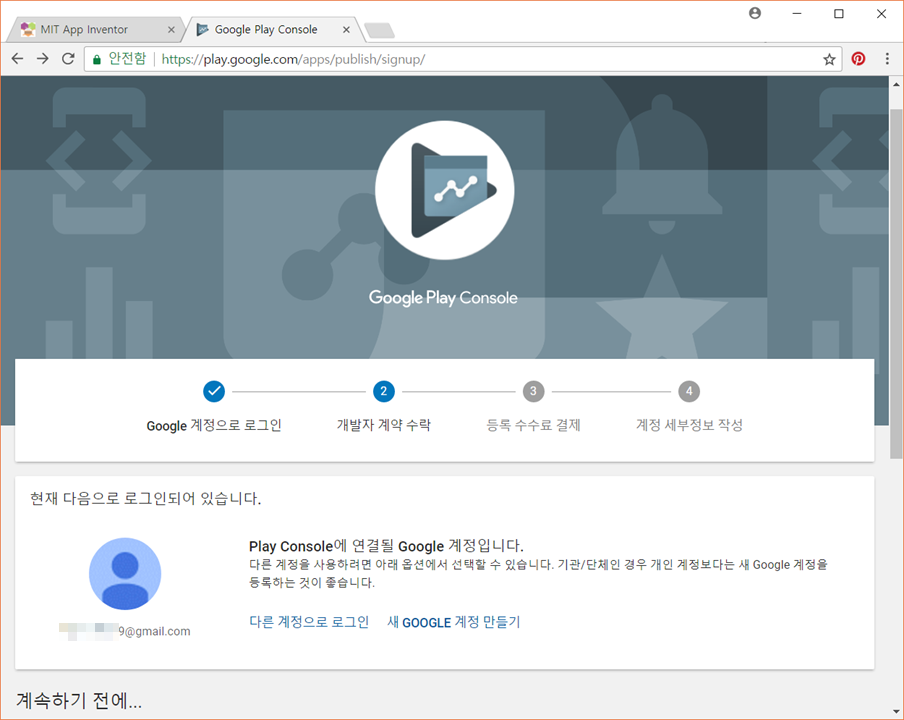
Task: Switch to the MIT App Inventor tab
Action: click(95, 29)
